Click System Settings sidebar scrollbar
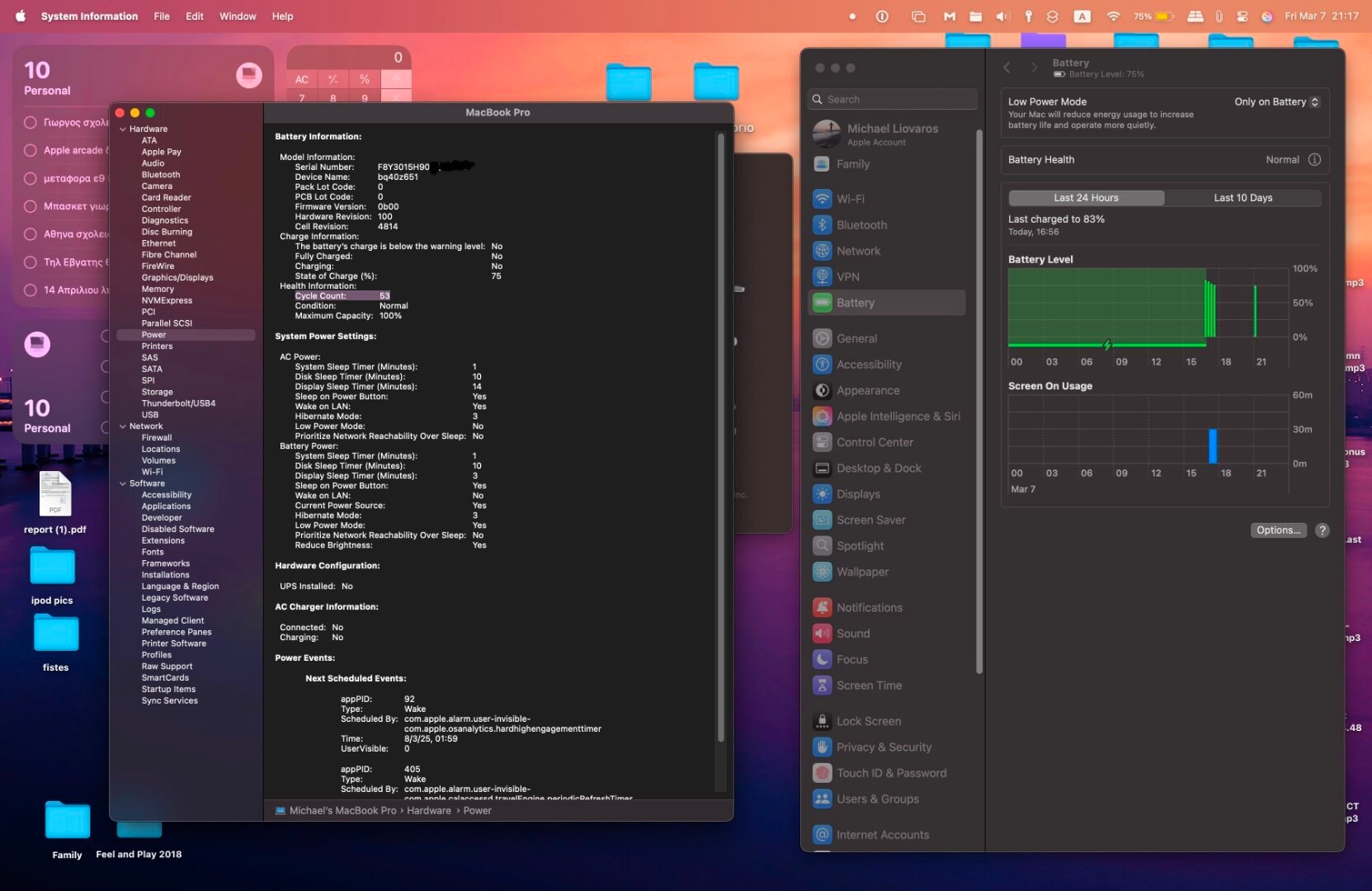 point(979,401)
